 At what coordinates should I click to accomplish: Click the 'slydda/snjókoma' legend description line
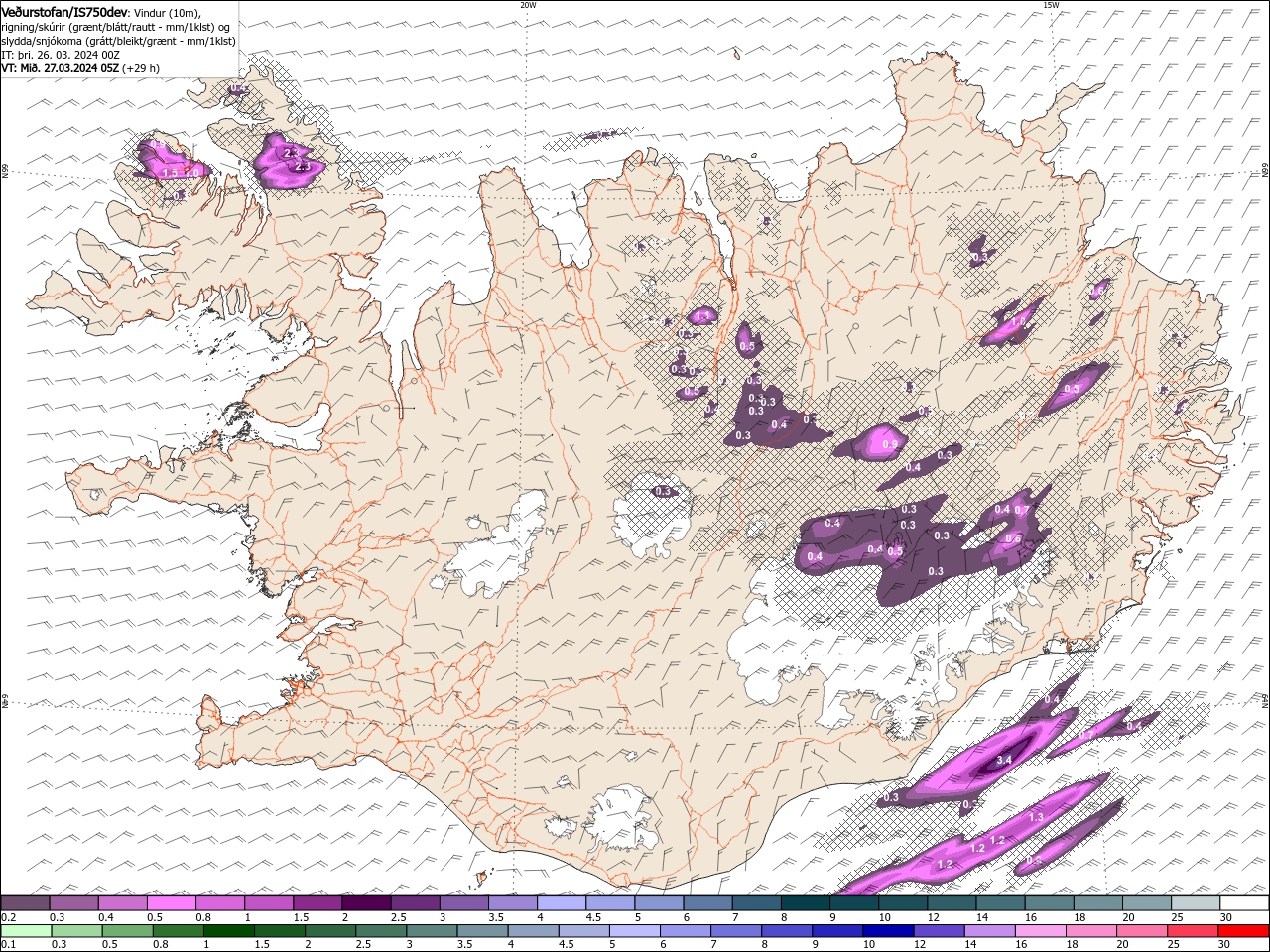[118, 41]
